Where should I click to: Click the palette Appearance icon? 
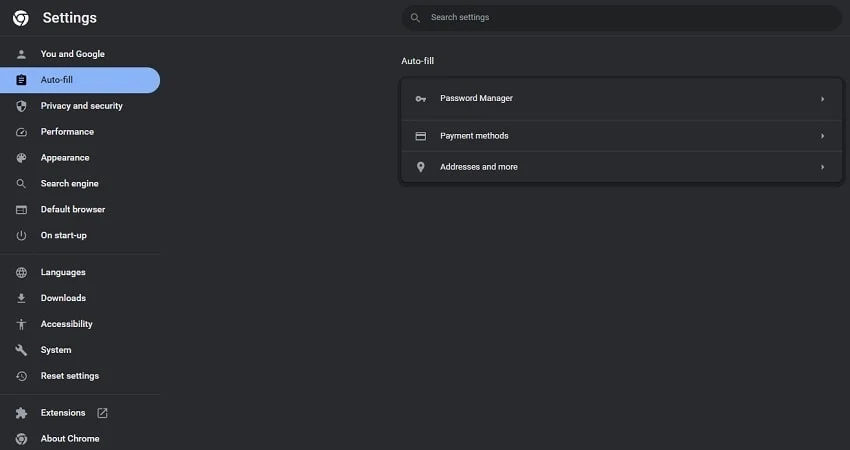tap(21, 158)
